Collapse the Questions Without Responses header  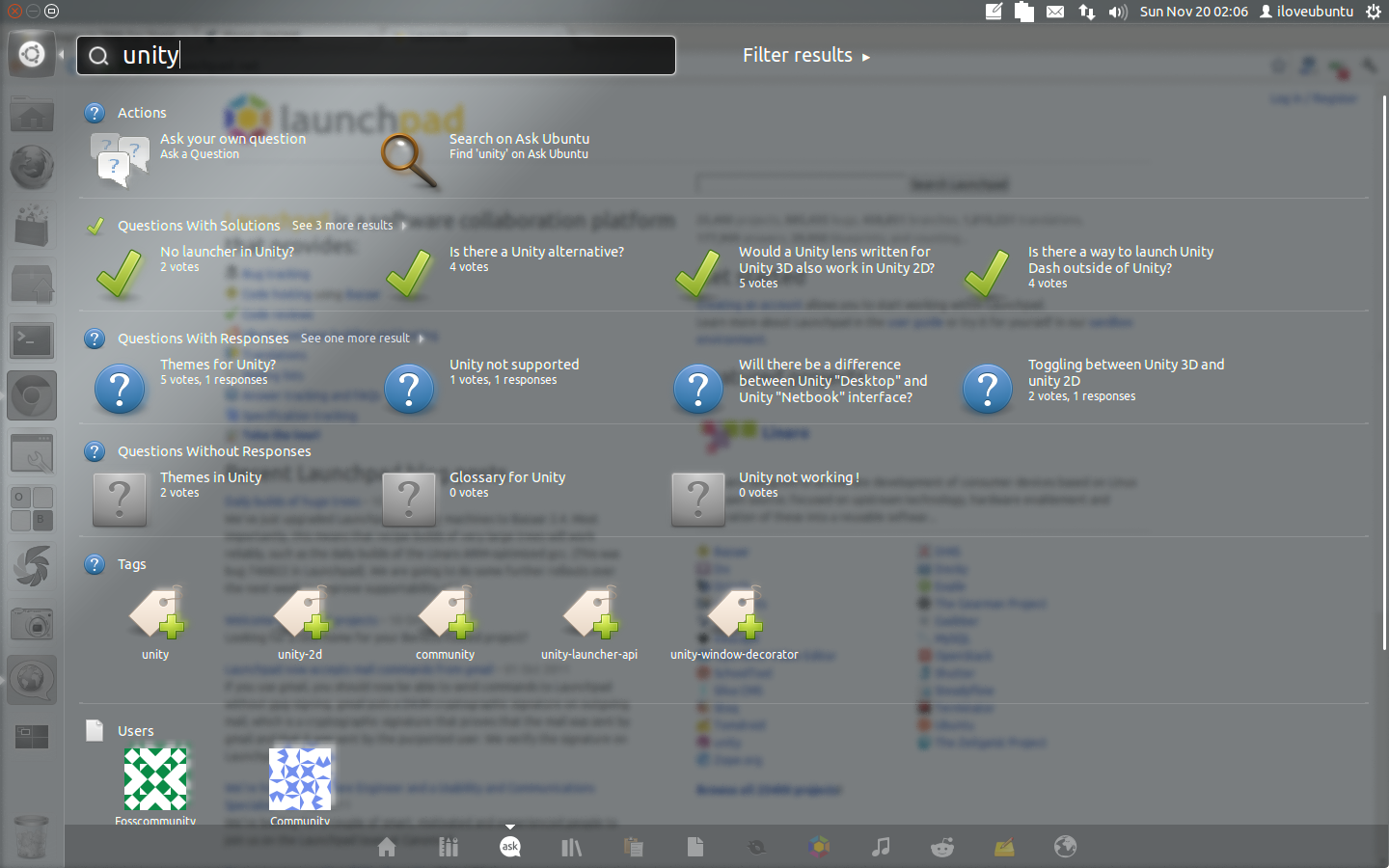pyautogui.click(x=214, y=451)
